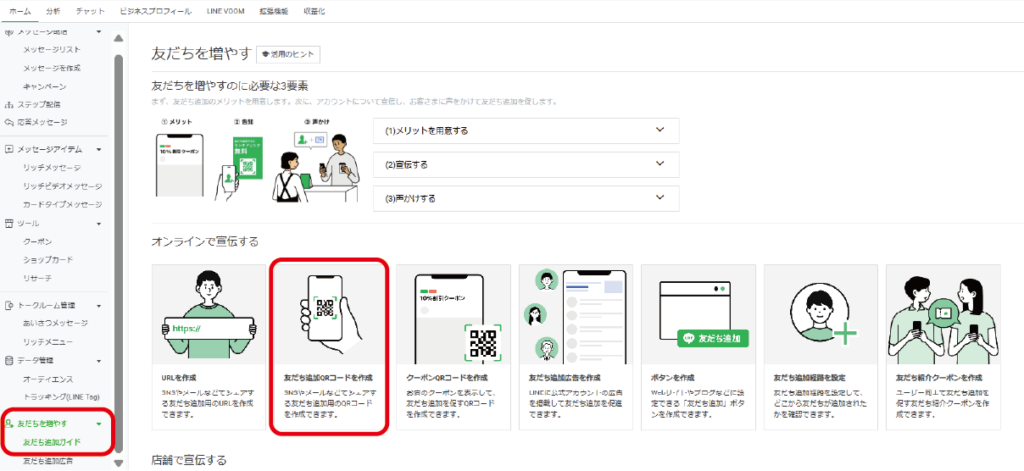The width and height of the screenshot is (1024, 471).
Task: Open カードタイプメッセージ sidebar item
Action: tap(62, 204)
